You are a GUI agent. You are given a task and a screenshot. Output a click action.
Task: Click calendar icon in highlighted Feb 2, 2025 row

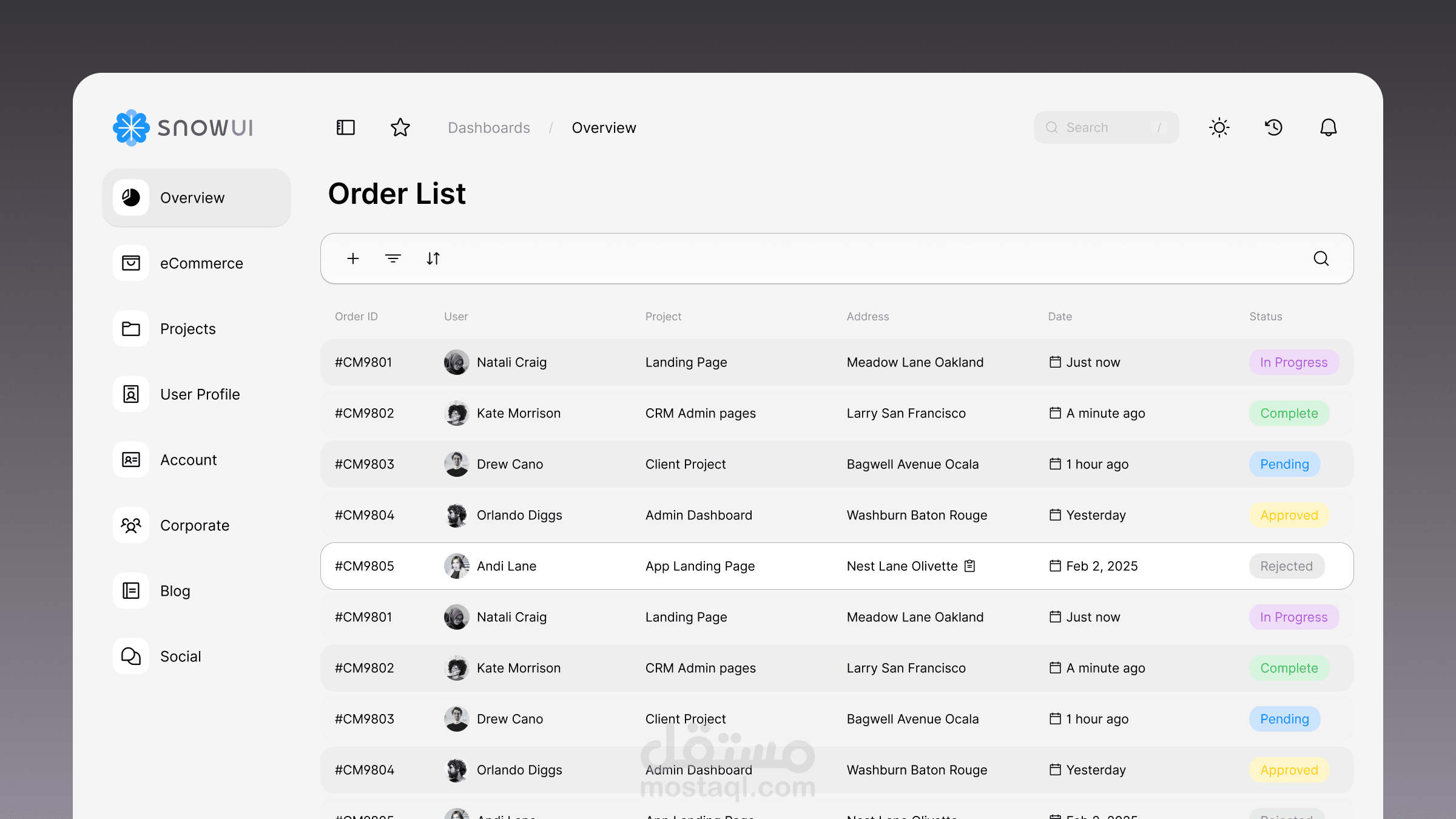[1056, 566]
